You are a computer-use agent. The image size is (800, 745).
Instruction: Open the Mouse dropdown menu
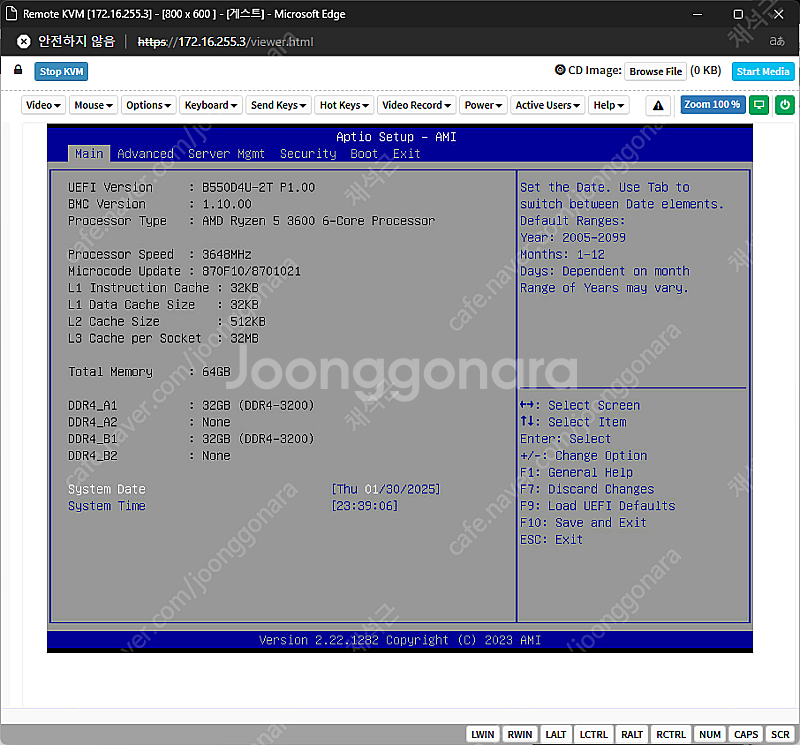pos(93,105)
